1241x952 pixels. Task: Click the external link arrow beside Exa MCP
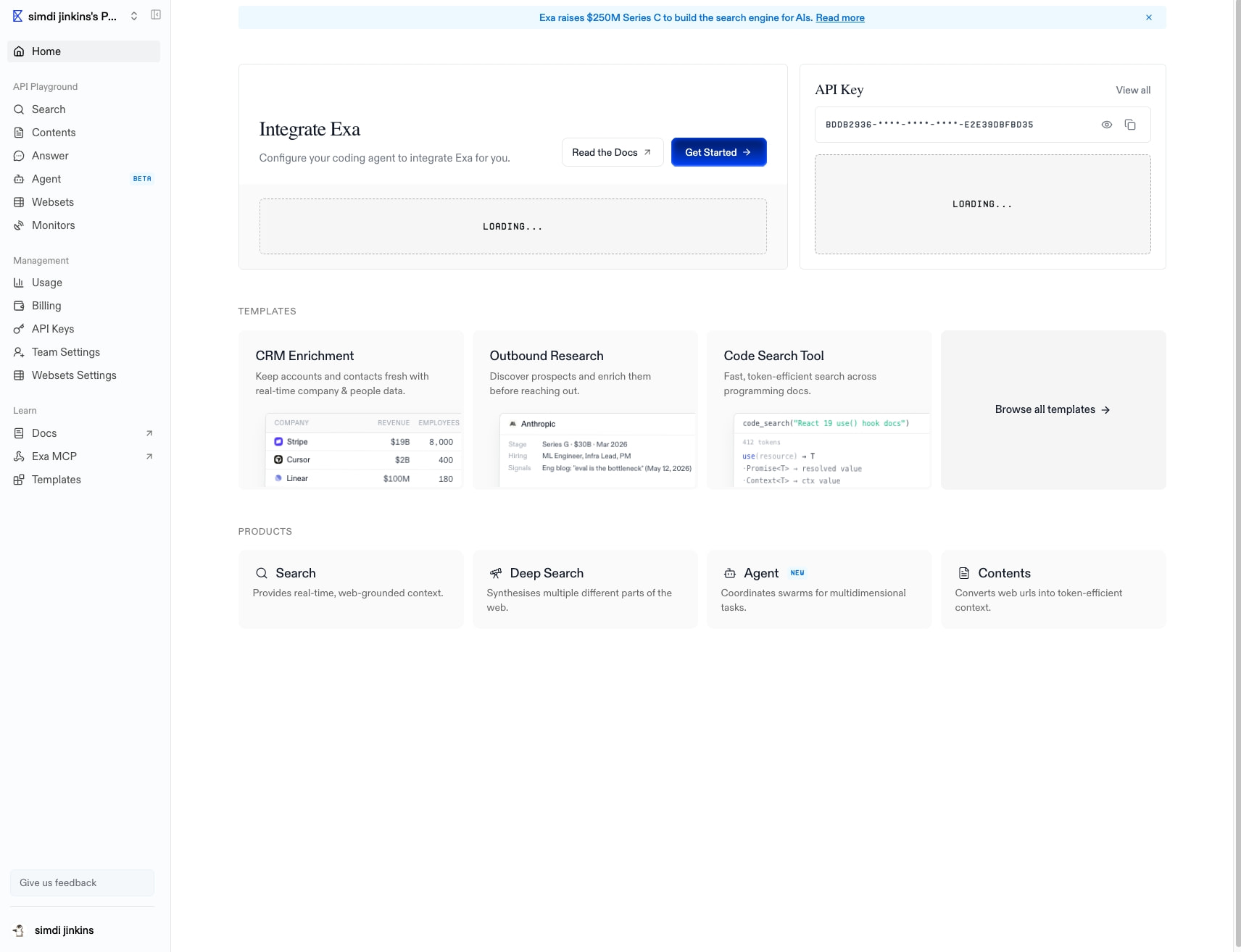pyautogui.click(x=149, y=456)
